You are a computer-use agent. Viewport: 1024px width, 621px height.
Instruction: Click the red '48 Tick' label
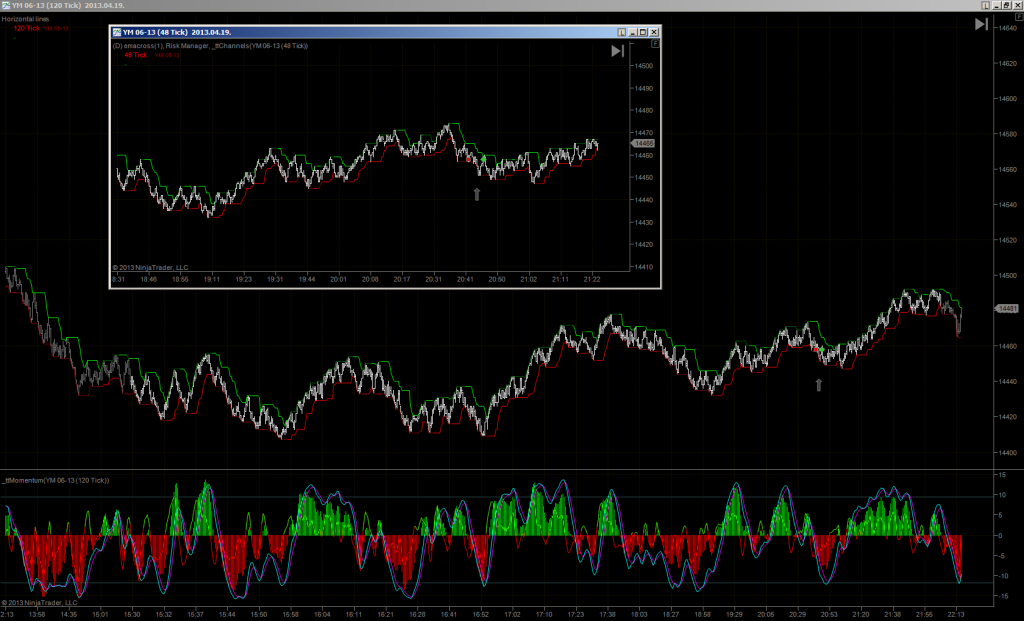(136, 55)
